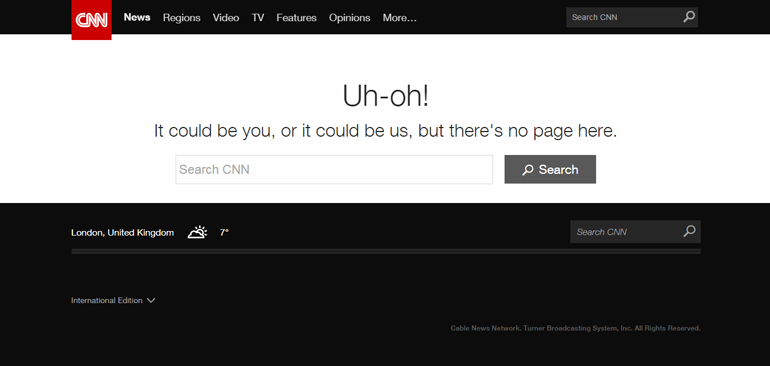Open the Video menu item

pyautogui.click(x=226, y=18)
